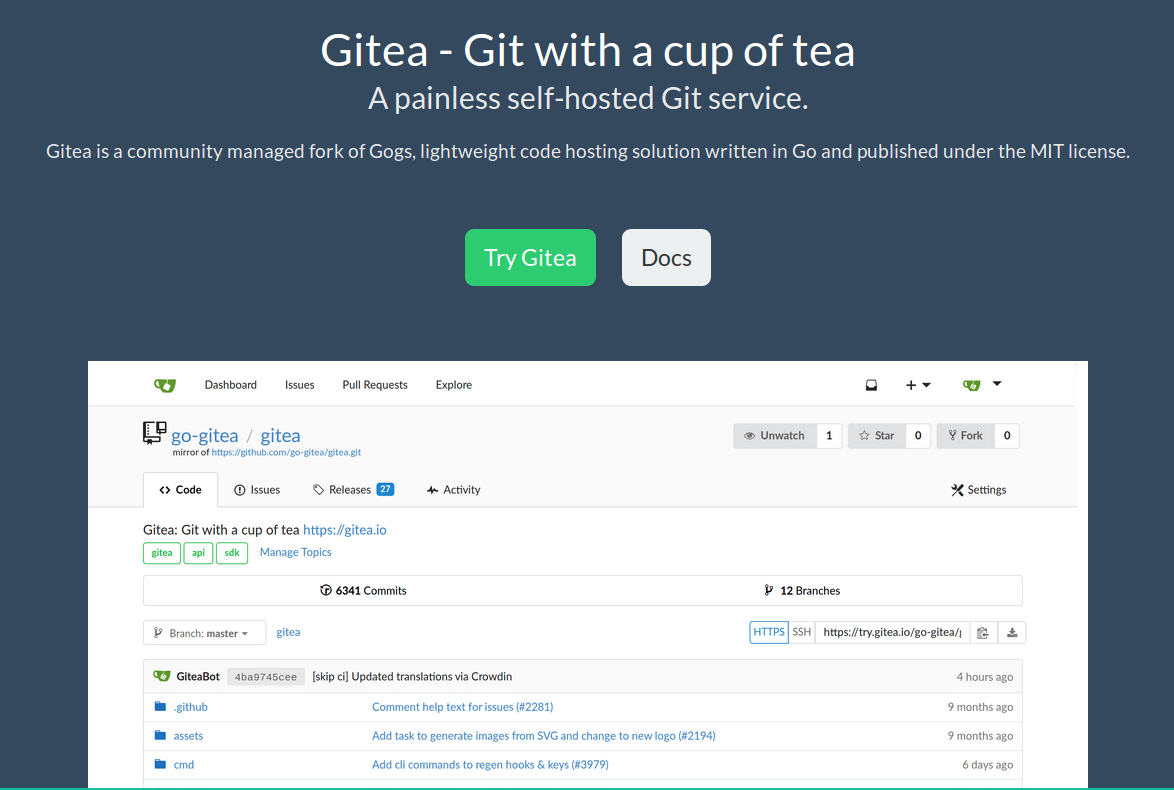
Task: Click Manage Topics link
Action: 296,553
